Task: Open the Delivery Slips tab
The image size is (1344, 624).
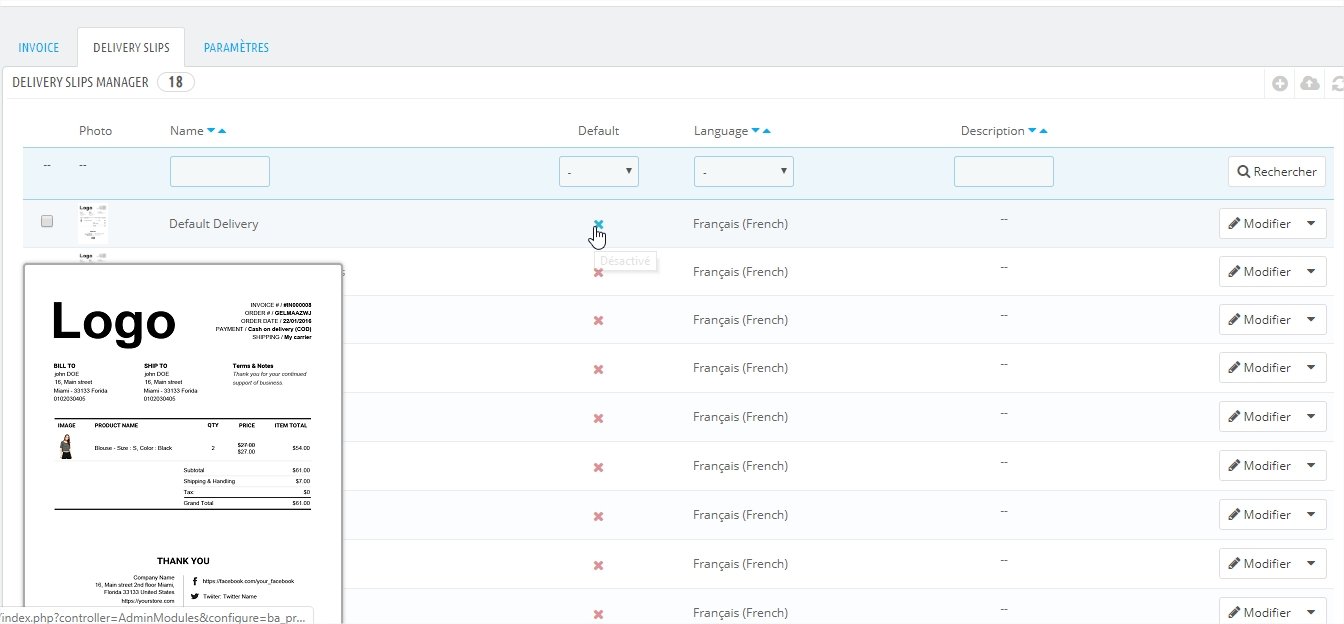Action: click(x=131, y=48)
